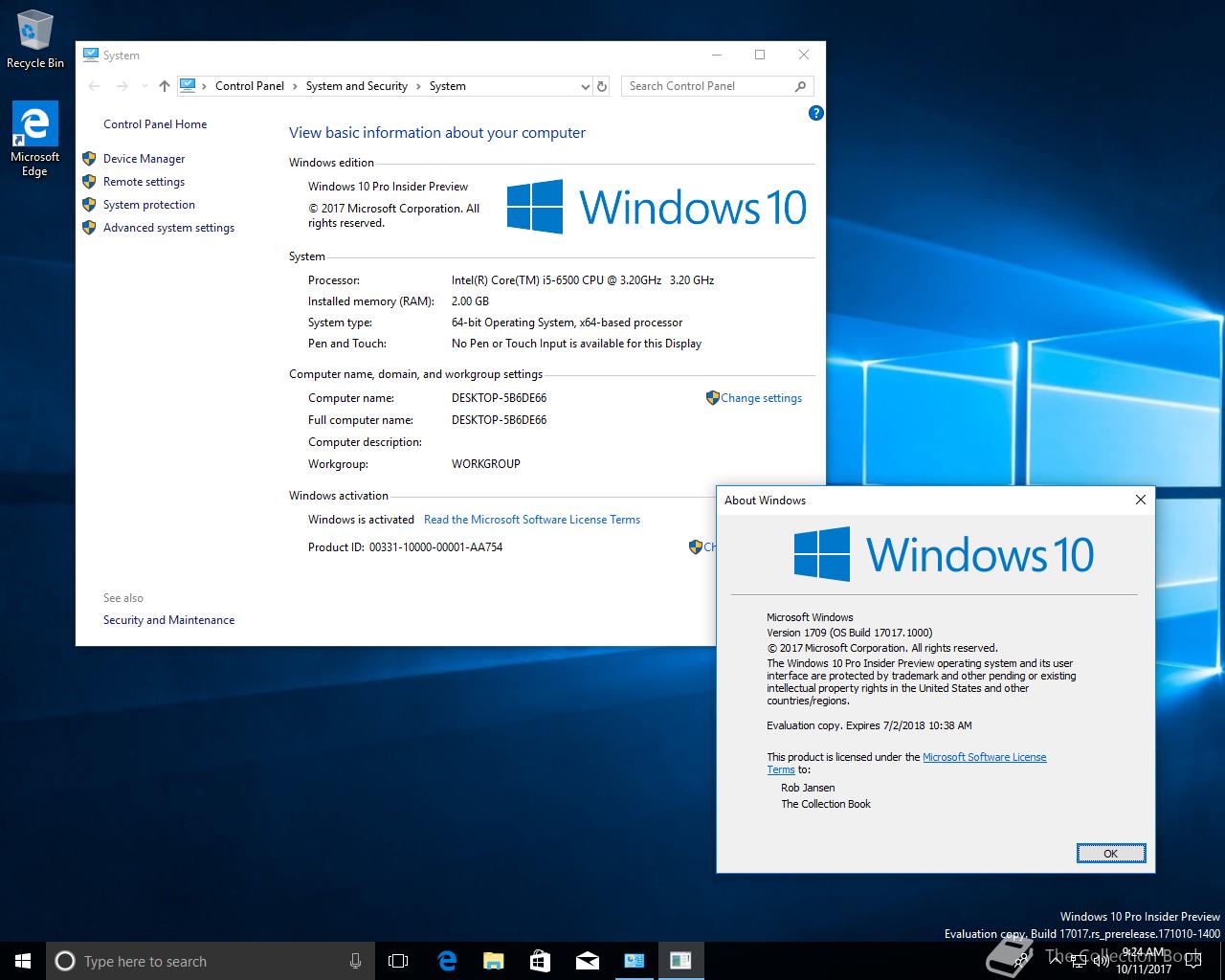Click the Help question mark icon
The image size is (1225, 980).
point(815,113)
